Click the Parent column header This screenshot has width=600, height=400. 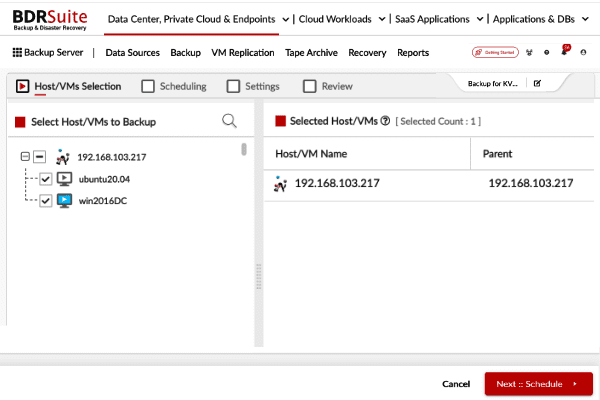pyautogui.click(x=497, y=153)
